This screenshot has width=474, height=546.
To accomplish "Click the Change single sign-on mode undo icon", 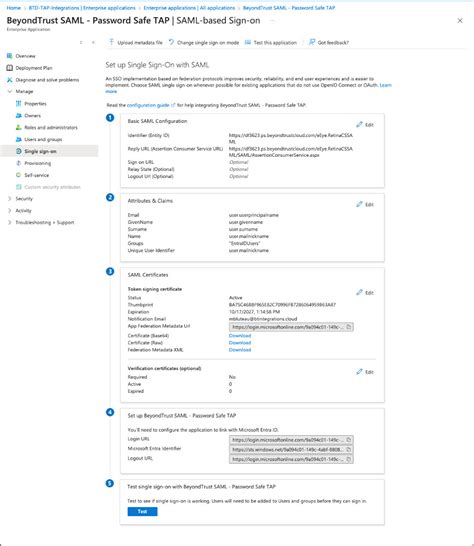I will [171, 42].
